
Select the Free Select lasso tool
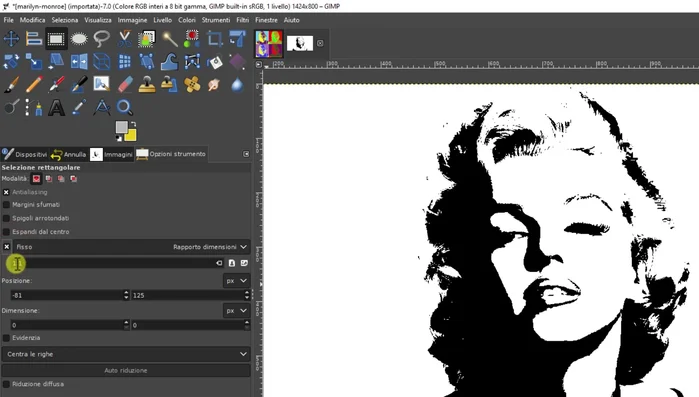point(102,39)
